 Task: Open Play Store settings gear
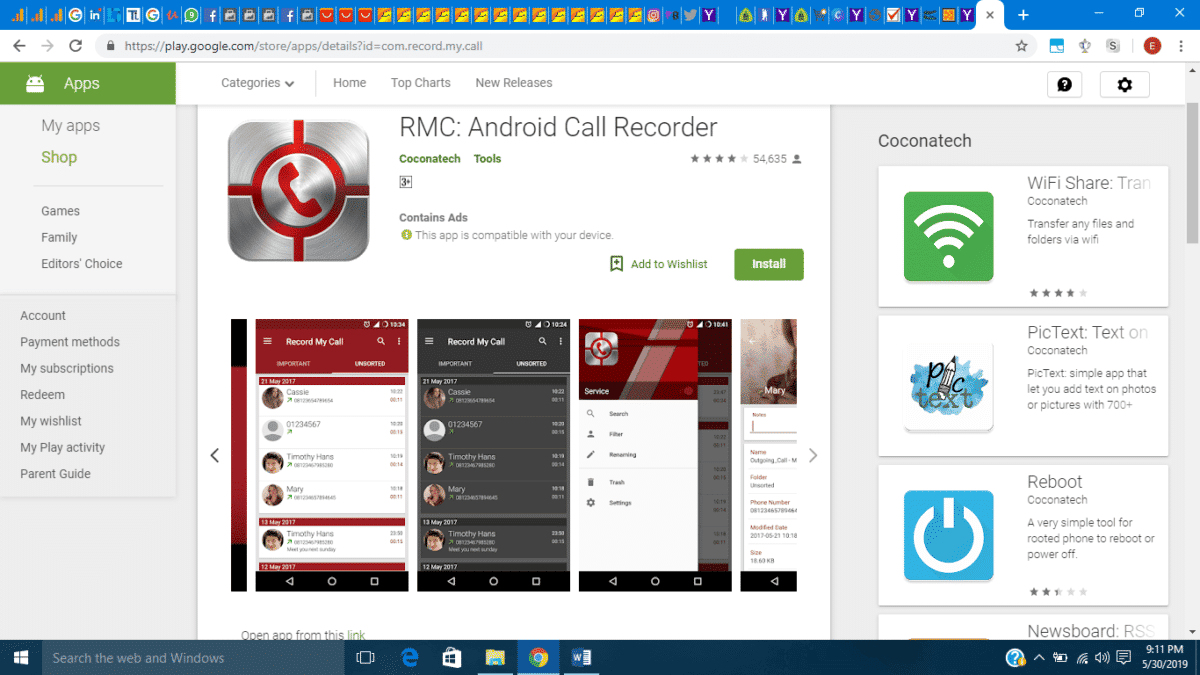pyautogui.click(x=1124, y=85)
